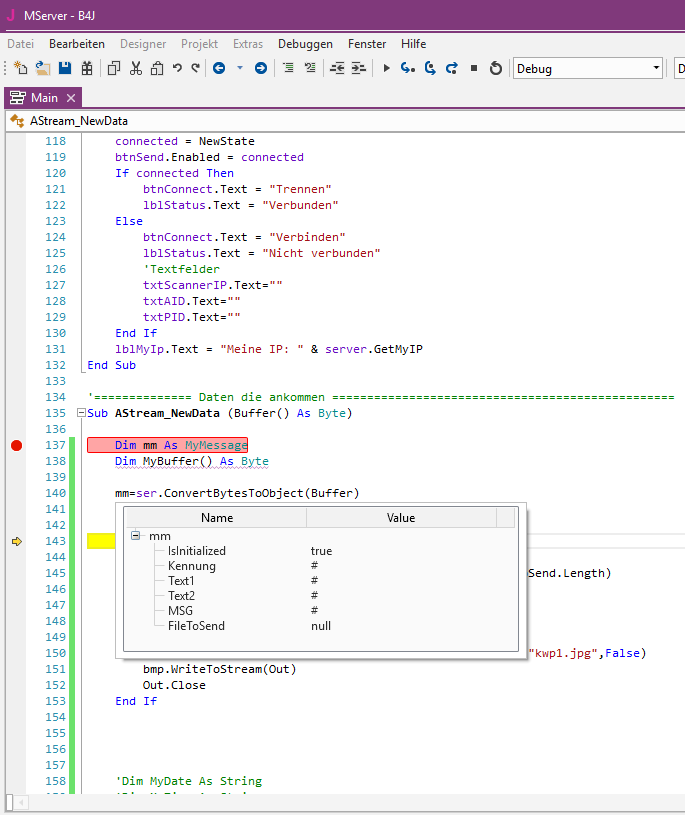Screen dimensions: 685x815
Task: Click the Save file toolbar icon
Action: tap(65, 68)
